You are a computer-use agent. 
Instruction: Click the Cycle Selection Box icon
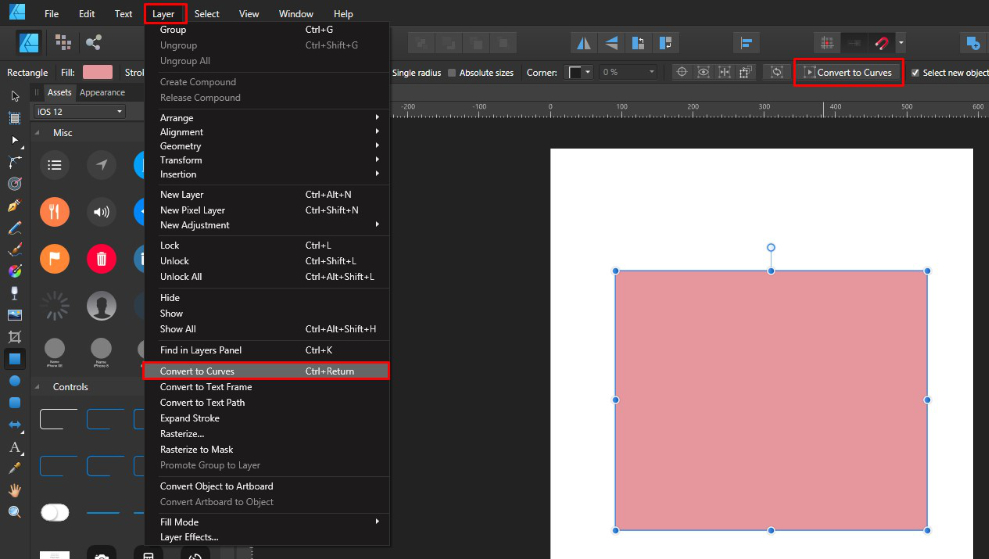pos(777,72)
